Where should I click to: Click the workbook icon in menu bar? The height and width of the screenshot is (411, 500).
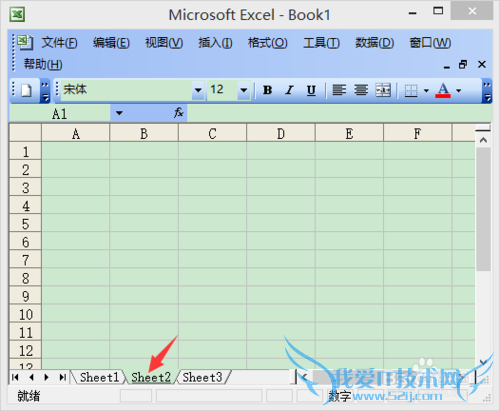[25, 42]
